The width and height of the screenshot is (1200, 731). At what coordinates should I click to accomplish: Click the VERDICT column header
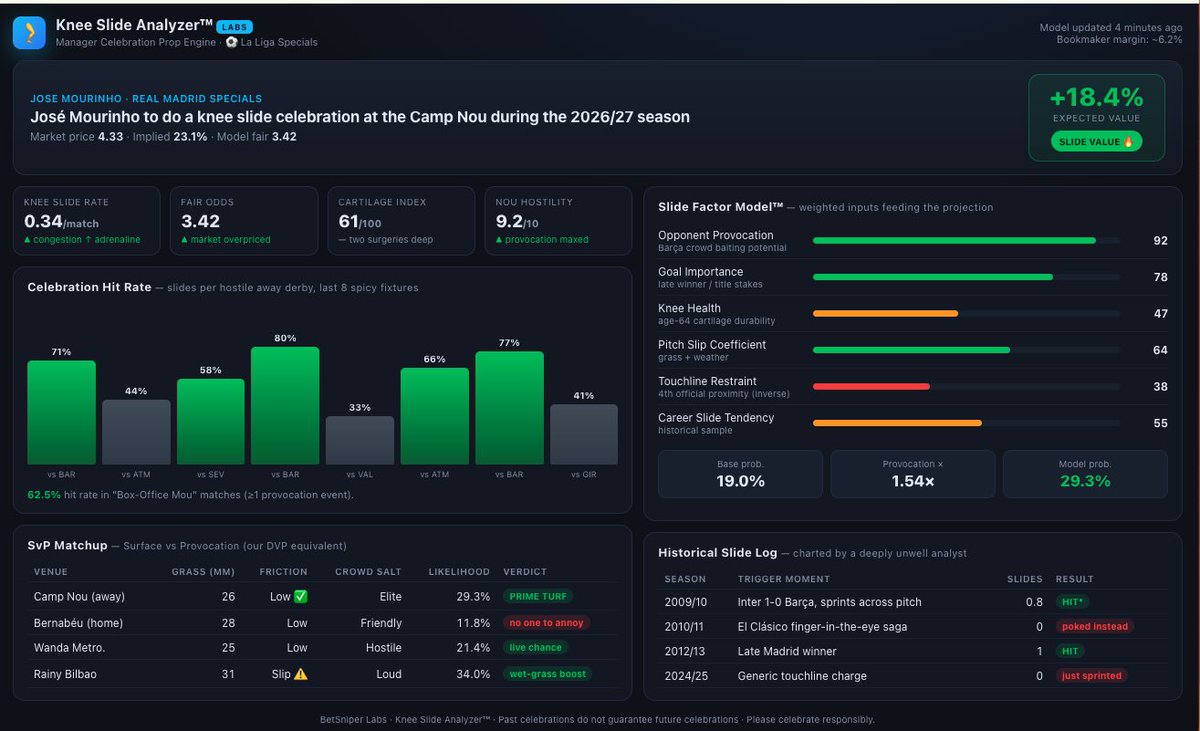coord(525,572)
